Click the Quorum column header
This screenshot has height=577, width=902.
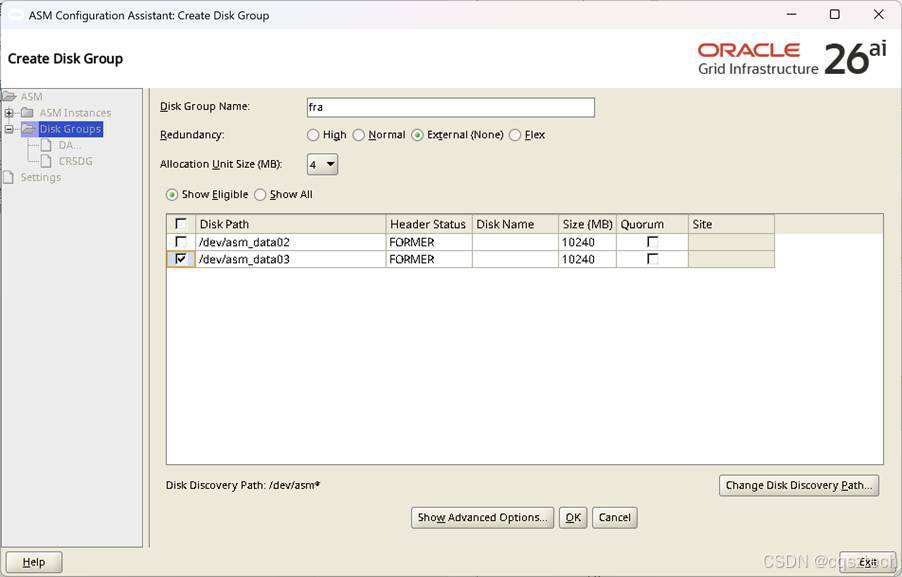click(x=652, y=224)
